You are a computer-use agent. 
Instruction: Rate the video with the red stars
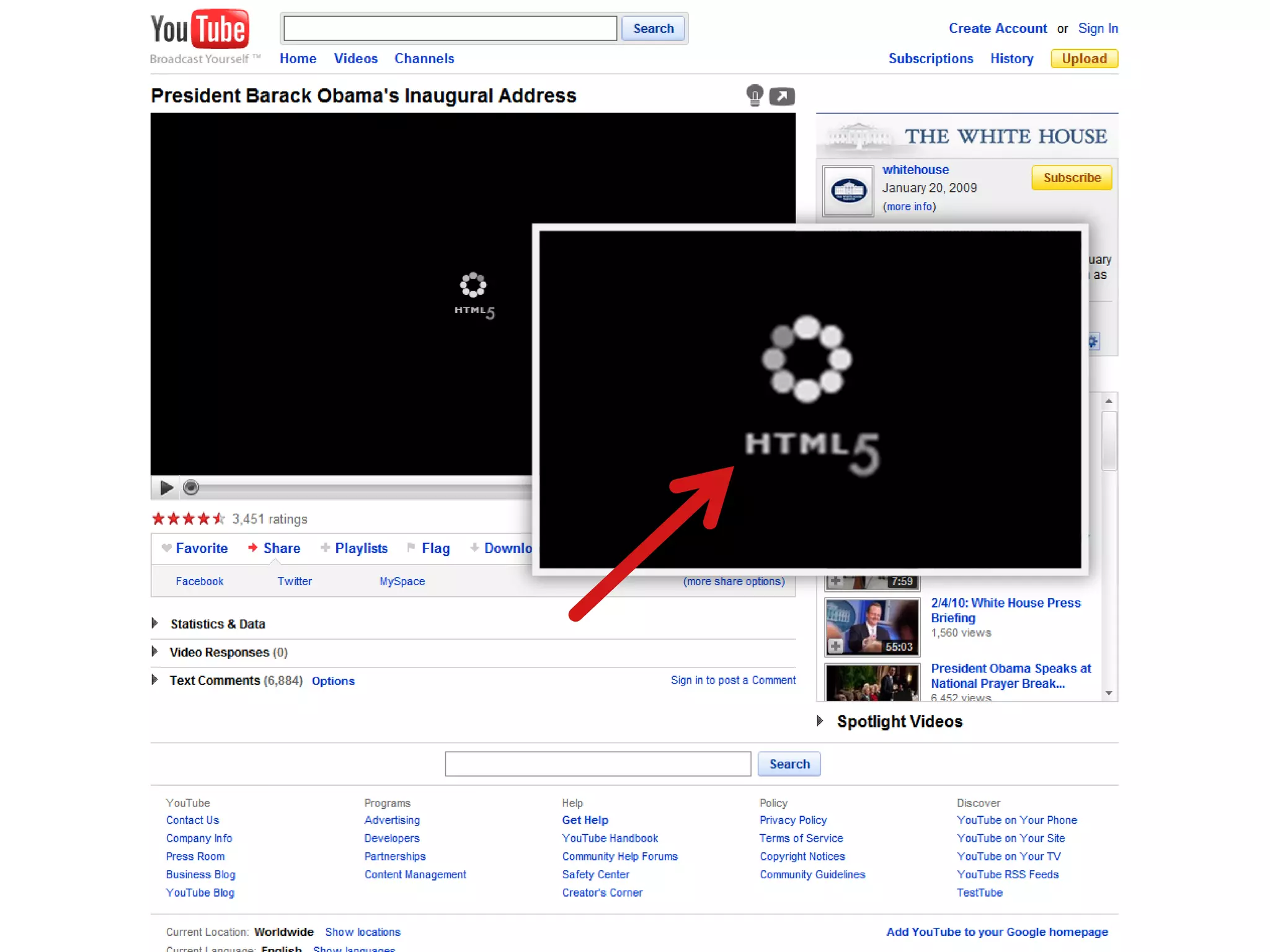point(188,518)
